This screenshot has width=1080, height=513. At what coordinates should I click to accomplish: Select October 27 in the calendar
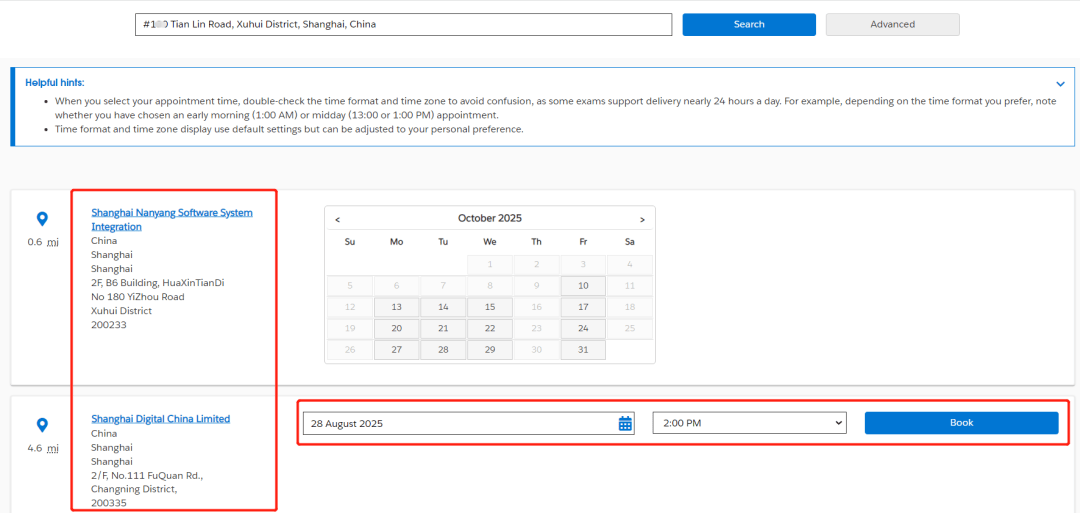coord(396,350)
